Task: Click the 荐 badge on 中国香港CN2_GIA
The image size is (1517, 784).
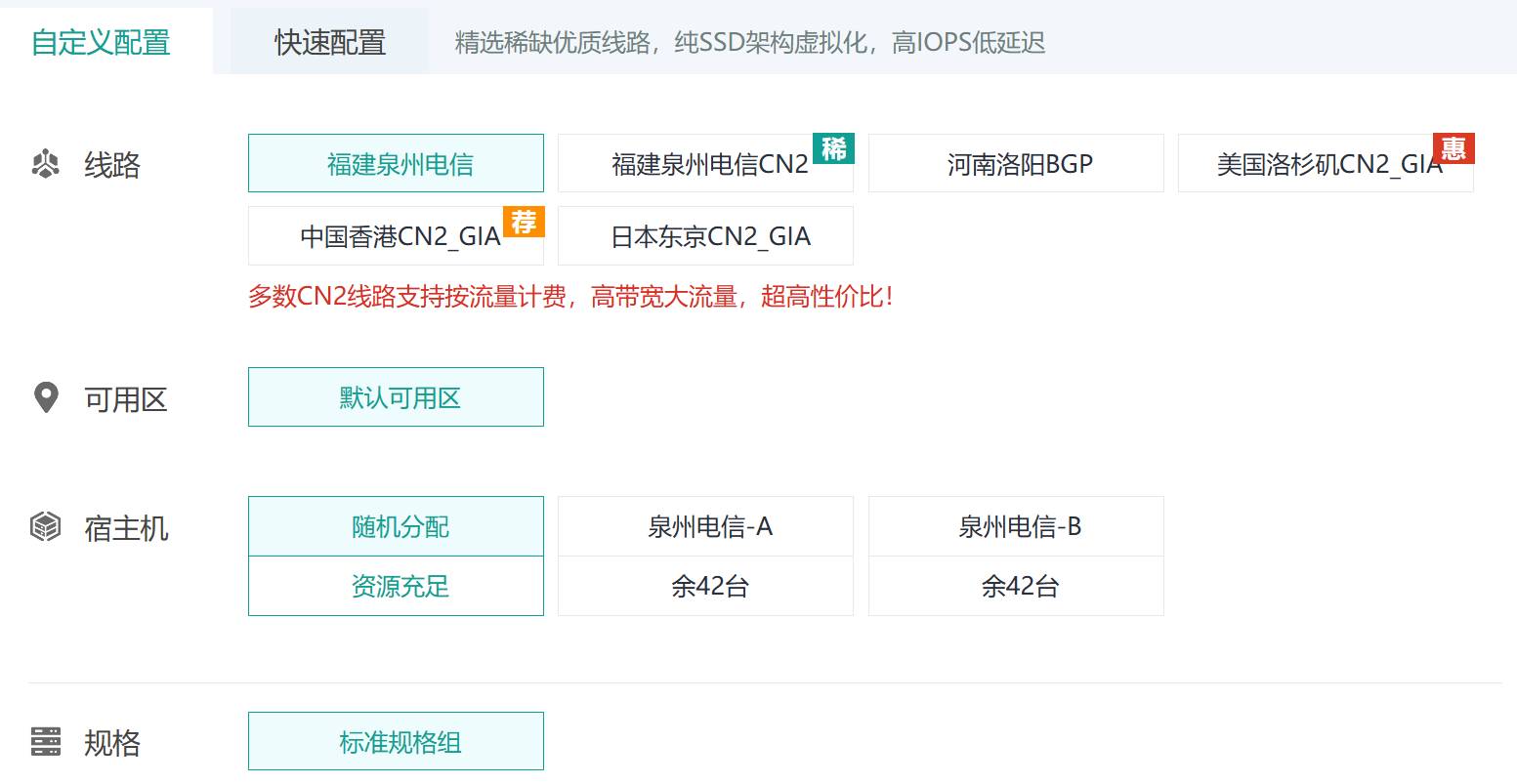Action: click(524, 222)
